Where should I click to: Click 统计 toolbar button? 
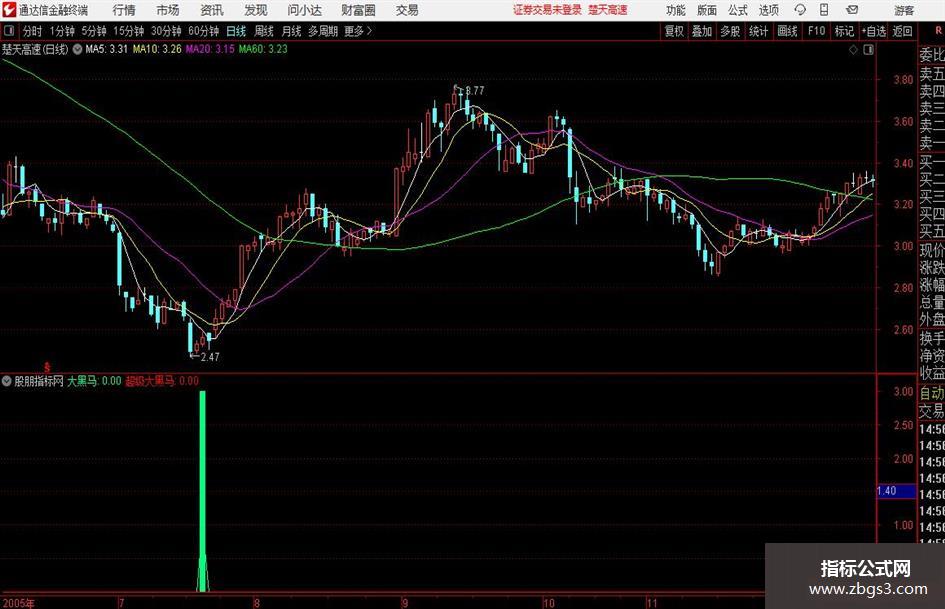[x=759, y=31]
